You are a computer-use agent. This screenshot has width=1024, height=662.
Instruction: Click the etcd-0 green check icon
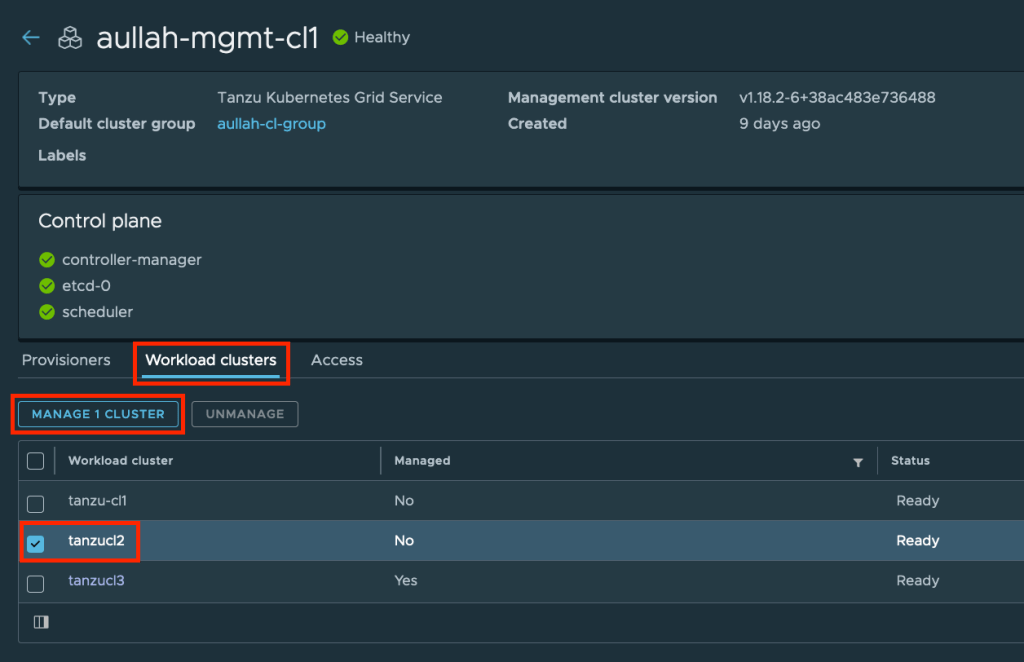click(x=46, y=286)
